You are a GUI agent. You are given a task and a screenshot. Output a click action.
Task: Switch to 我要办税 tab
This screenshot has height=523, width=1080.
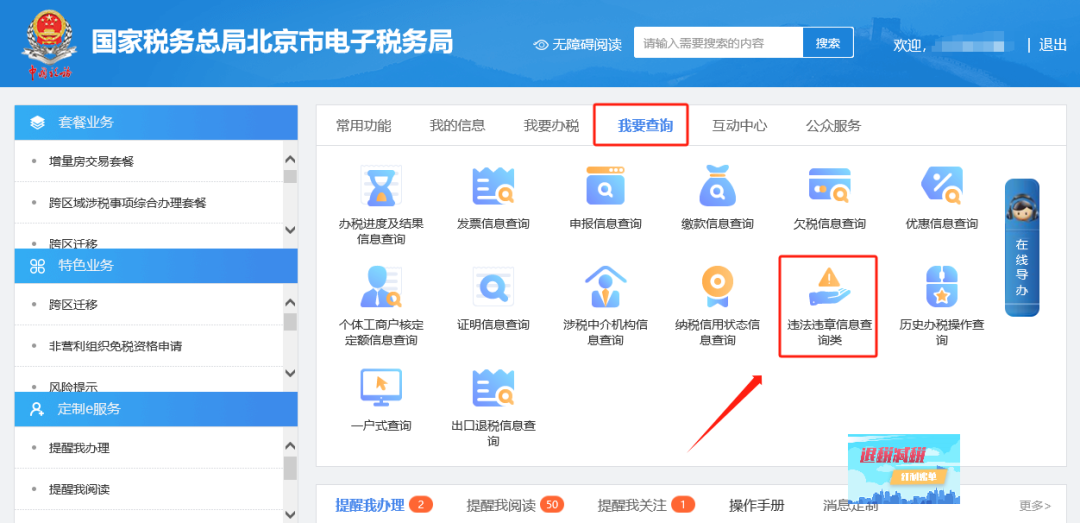551,125
